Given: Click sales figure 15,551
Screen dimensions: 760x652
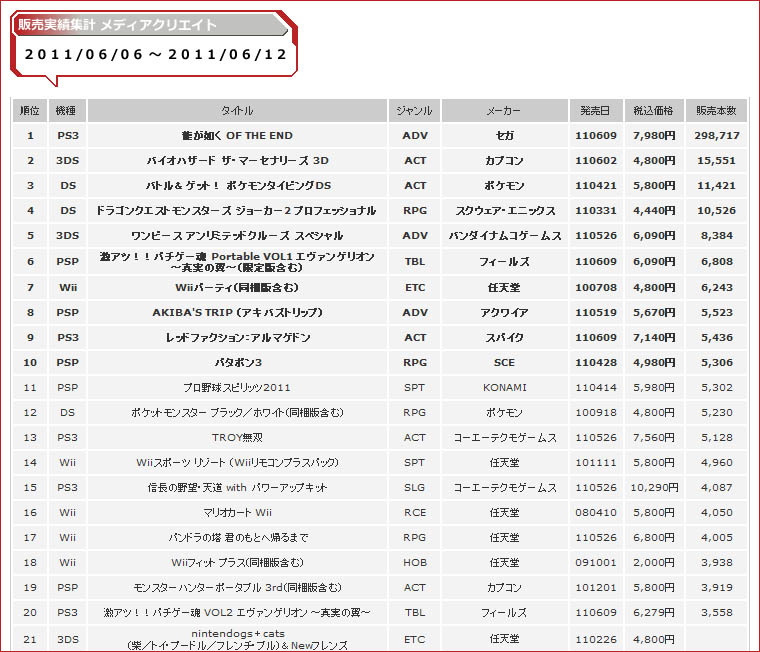Looking at the screenshot, I should click(716, 160).
